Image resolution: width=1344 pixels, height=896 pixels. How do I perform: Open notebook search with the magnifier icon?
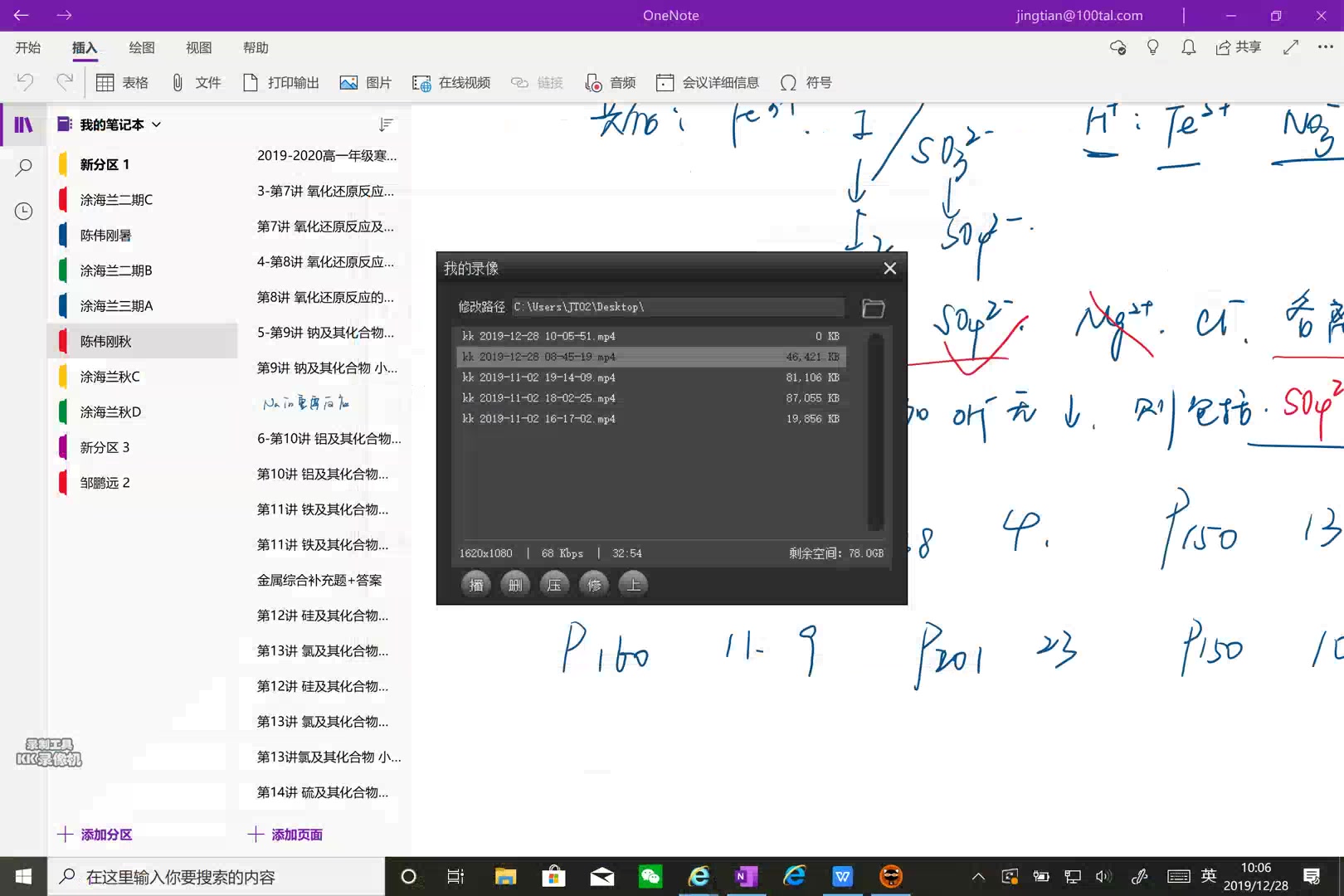[23, 166]
